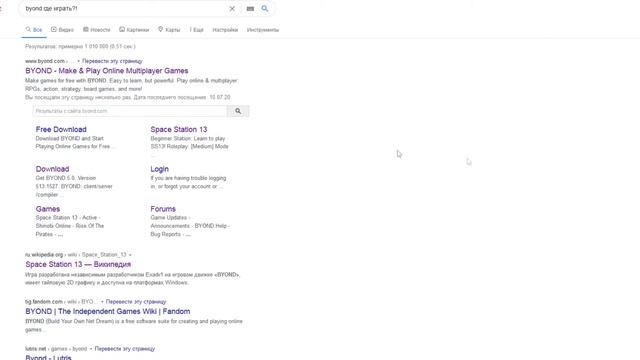This screenshot has width=640, height=360.
Task: Select the 'Все' results tab
Action: [34, 30]
